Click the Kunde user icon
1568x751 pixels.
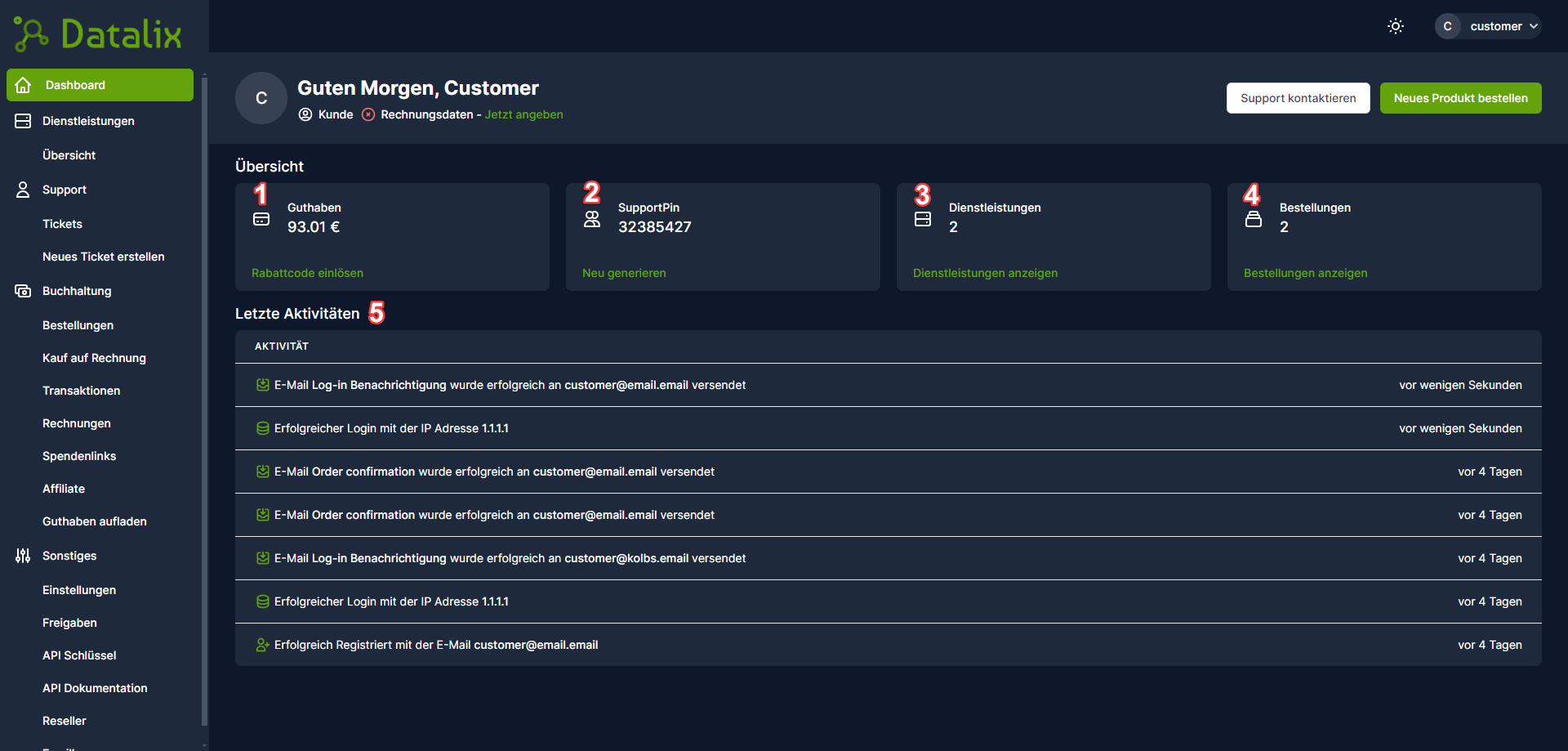(x=305, y=114)
